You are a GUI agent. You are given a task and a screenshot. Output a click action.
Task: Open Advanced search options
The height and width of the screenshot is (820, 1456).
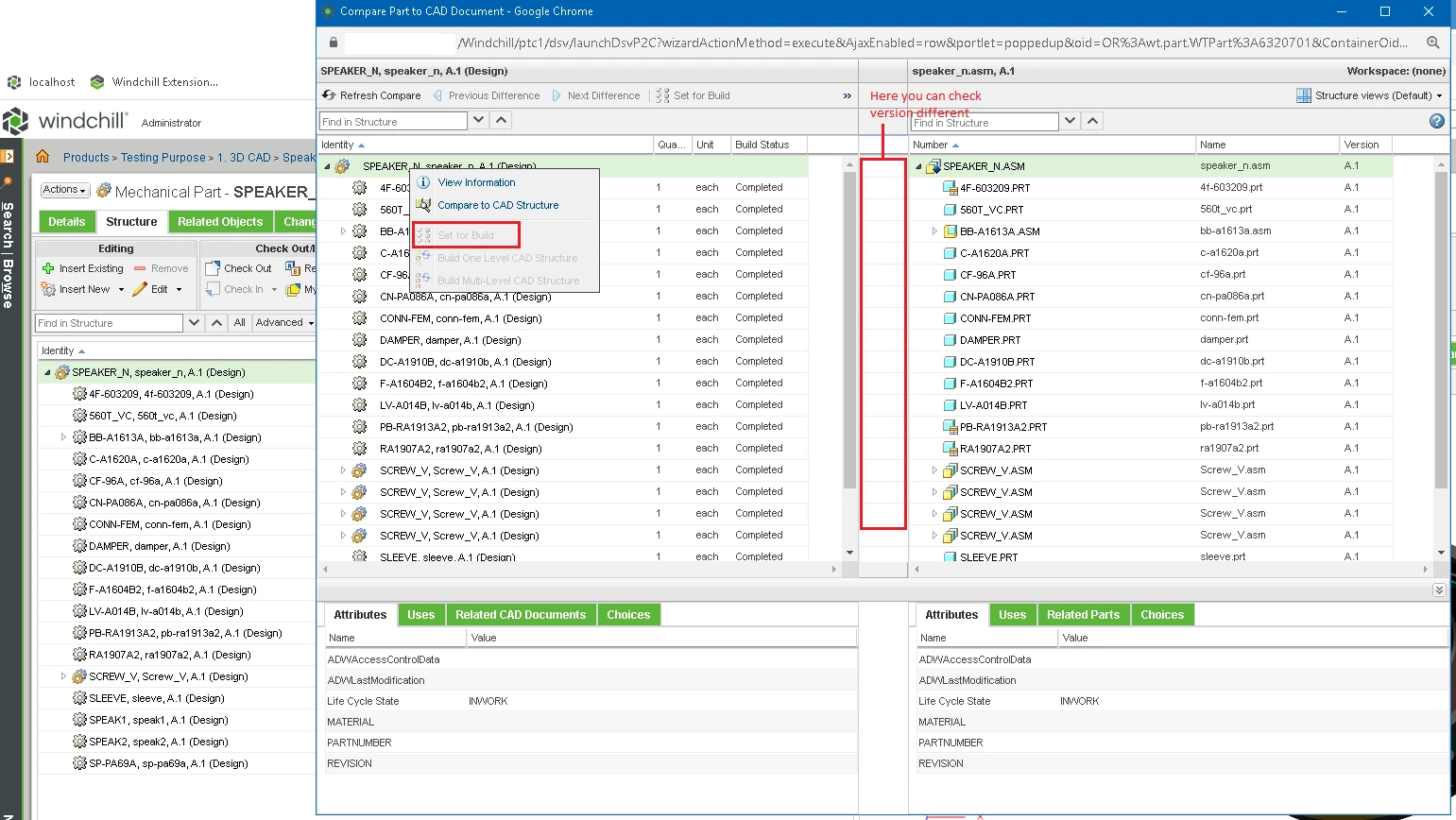pyautogui.click(x=283, y=322)
